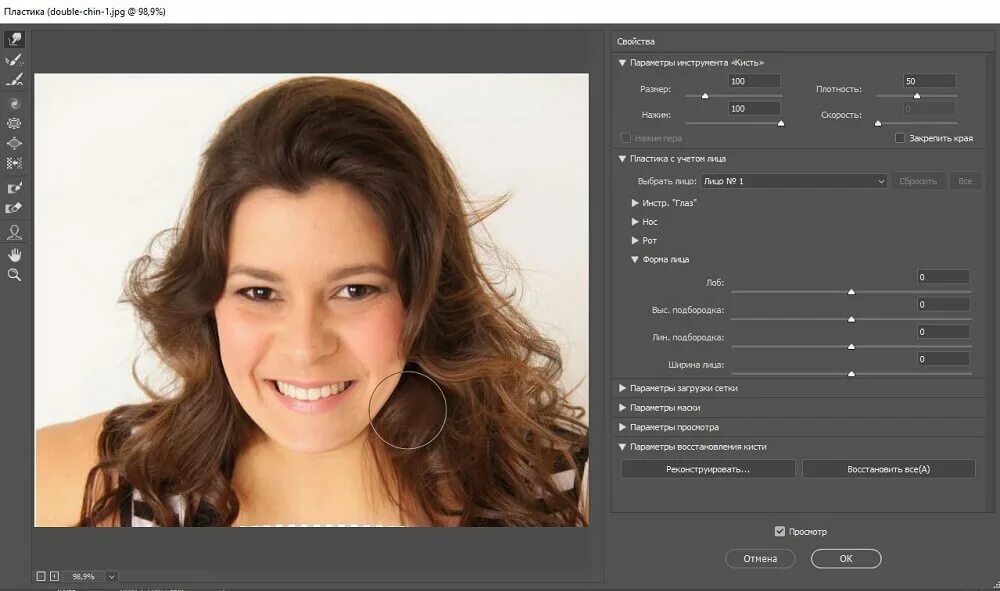The image size is (1000, 591).
Task: Select the Zoom magnifier tool
Action: pos(14,275)
